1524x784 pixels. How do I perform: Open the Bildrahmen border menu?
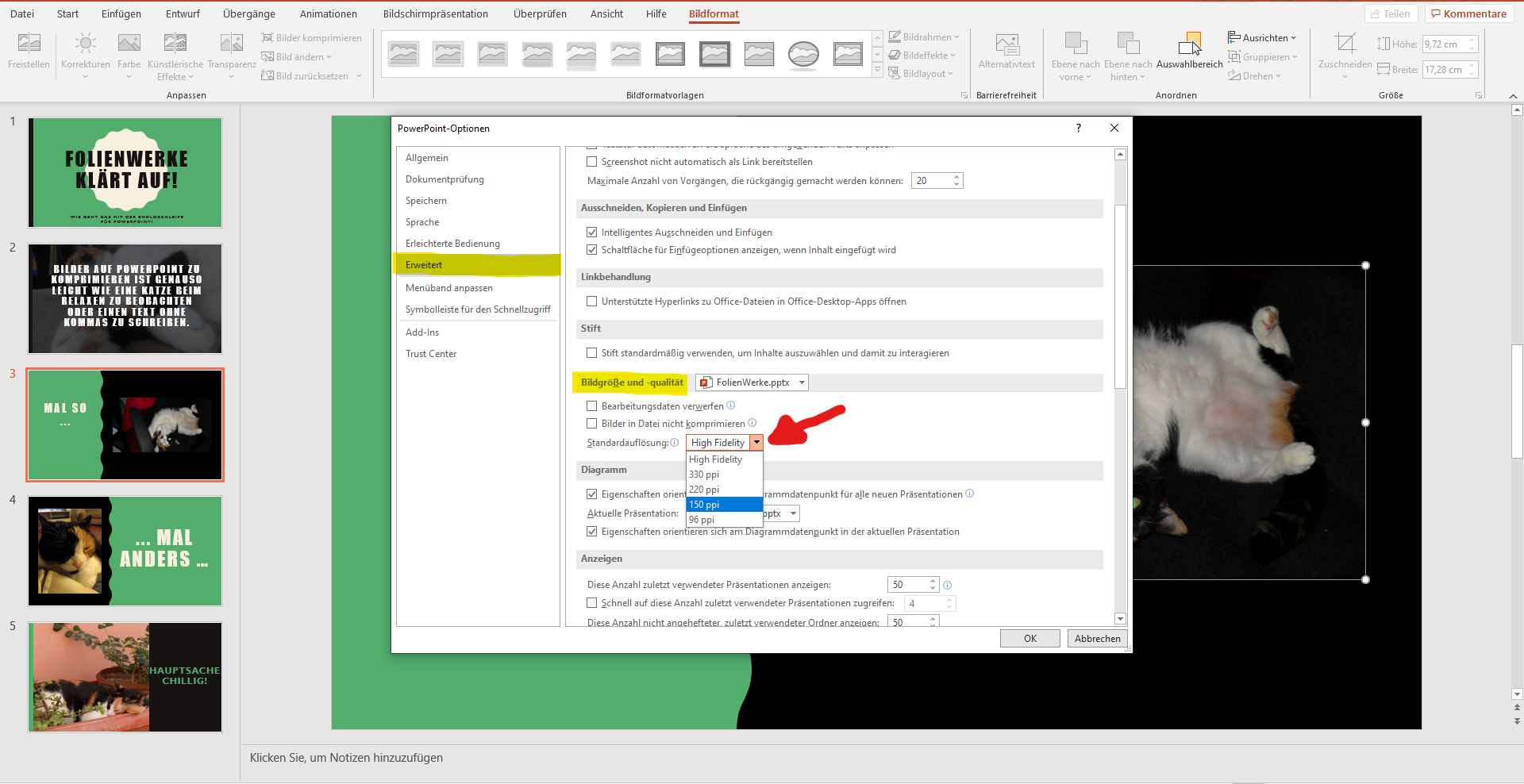click(x=924, y=37)
